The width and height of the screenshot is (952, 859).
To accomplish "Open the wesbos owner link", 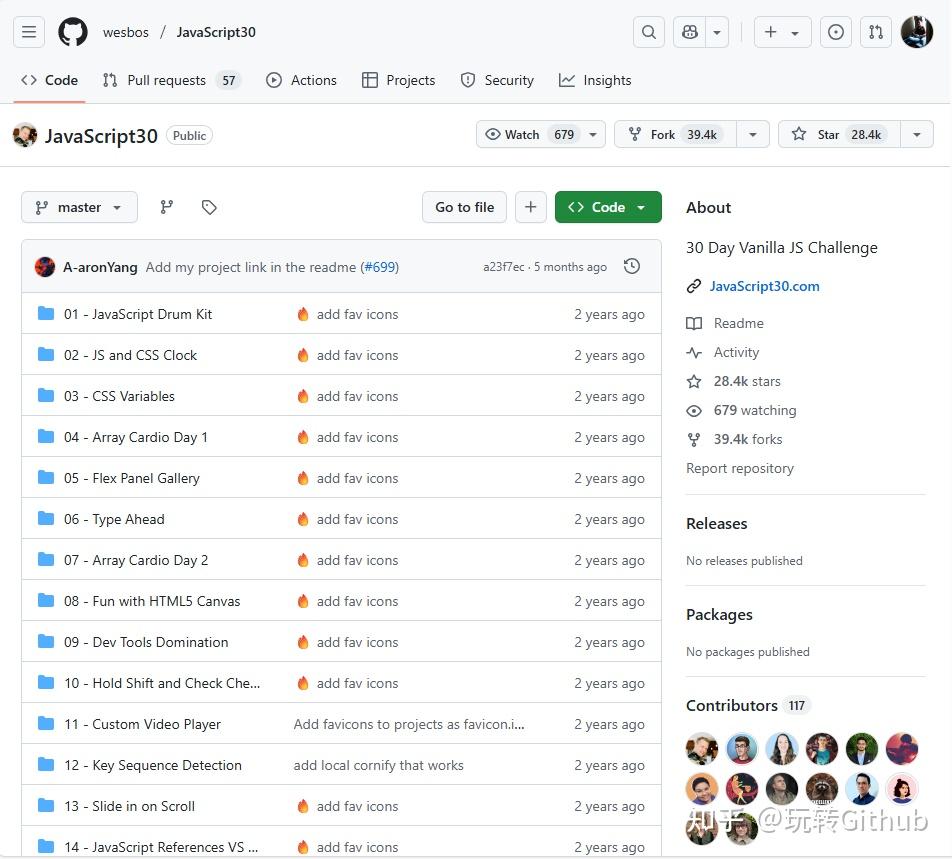I will point(126,32).
